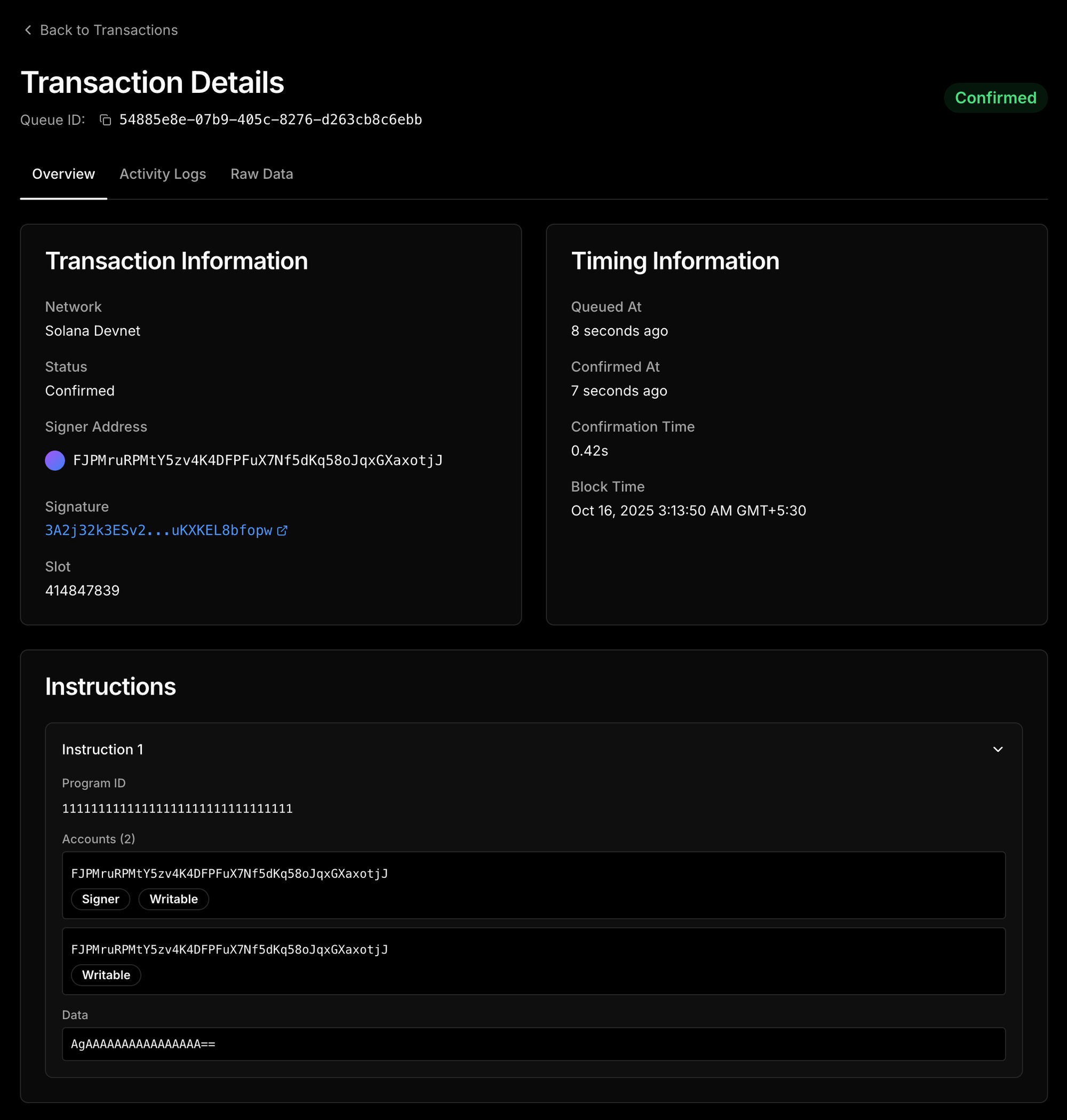Click the external link icon beside signature
1067x1120 pixels.
pyautogui.click(x=282, y=531)
